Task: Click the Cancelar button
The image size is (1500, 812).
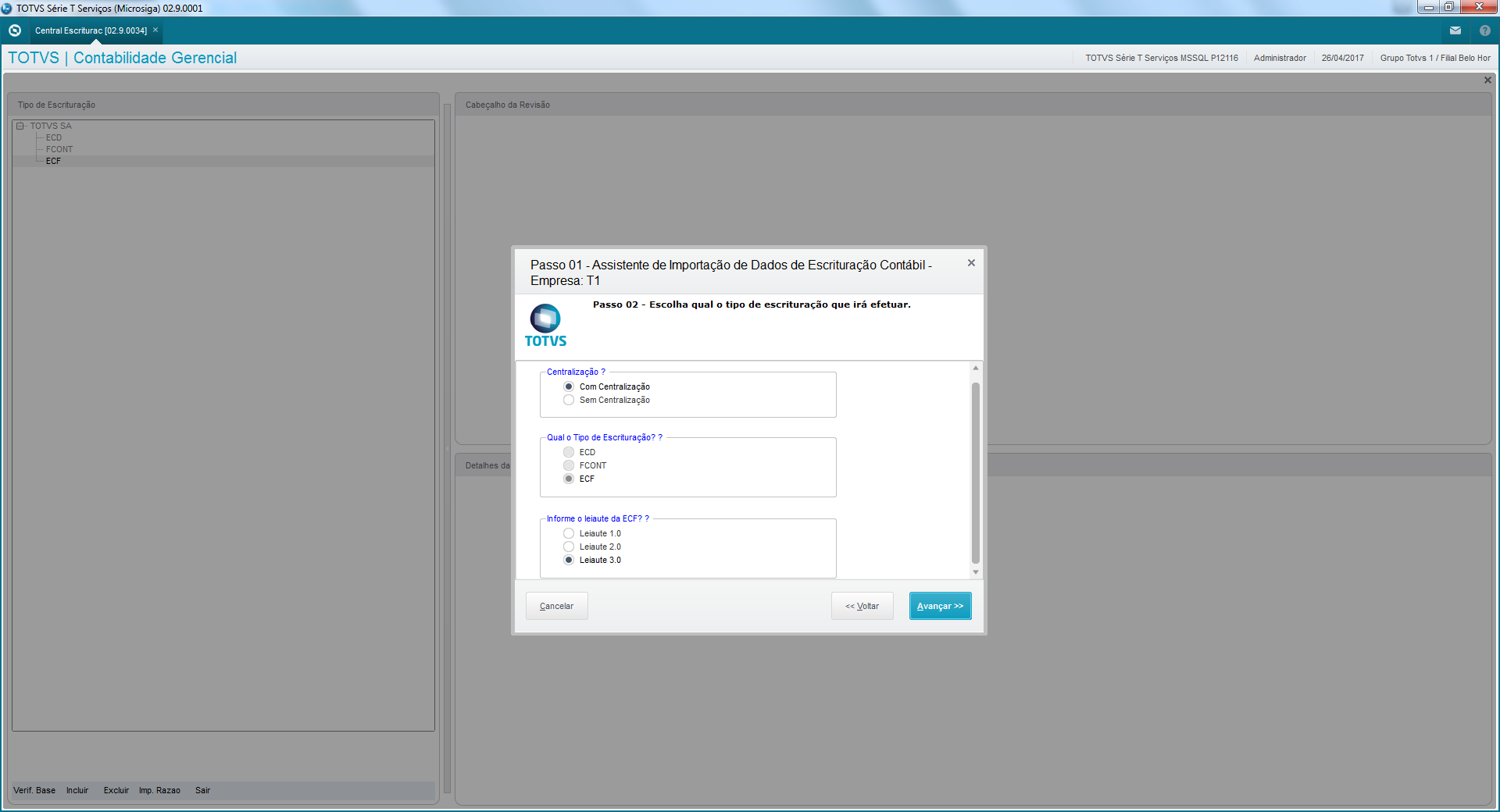Action: 556,606
